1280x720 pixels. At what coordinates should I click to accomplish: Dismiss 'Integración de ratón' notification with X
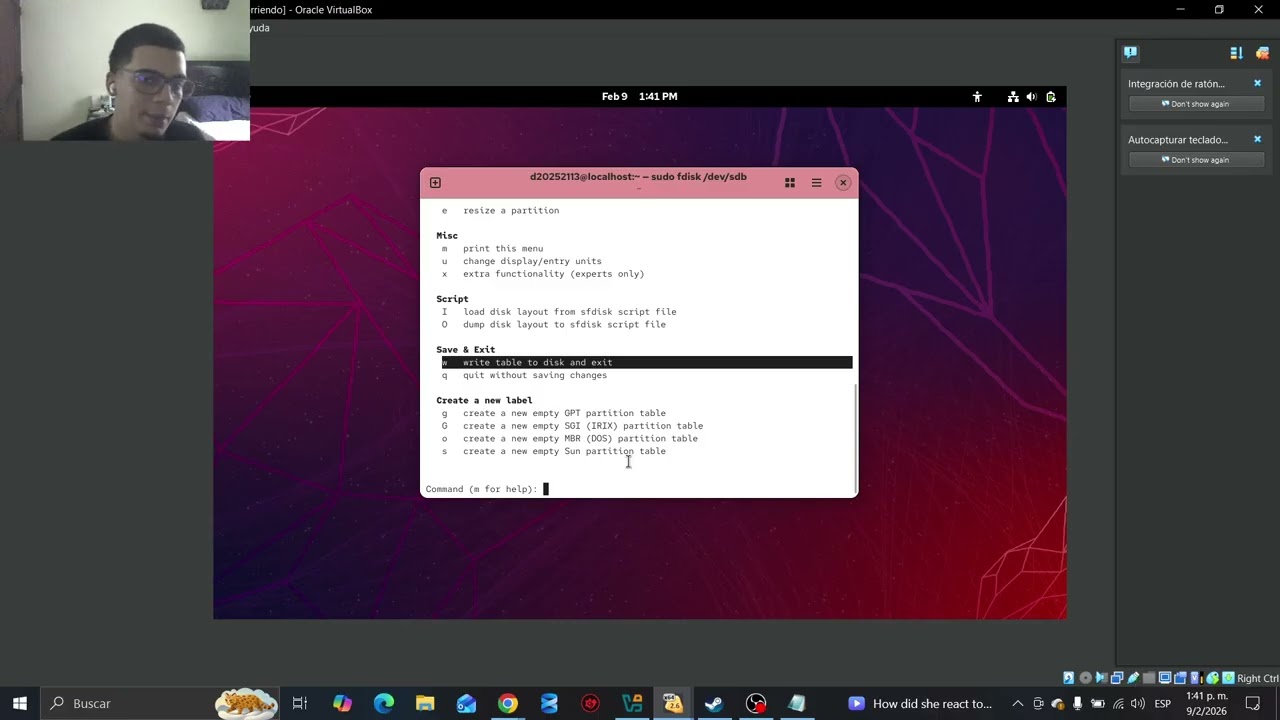[1258, 83]
